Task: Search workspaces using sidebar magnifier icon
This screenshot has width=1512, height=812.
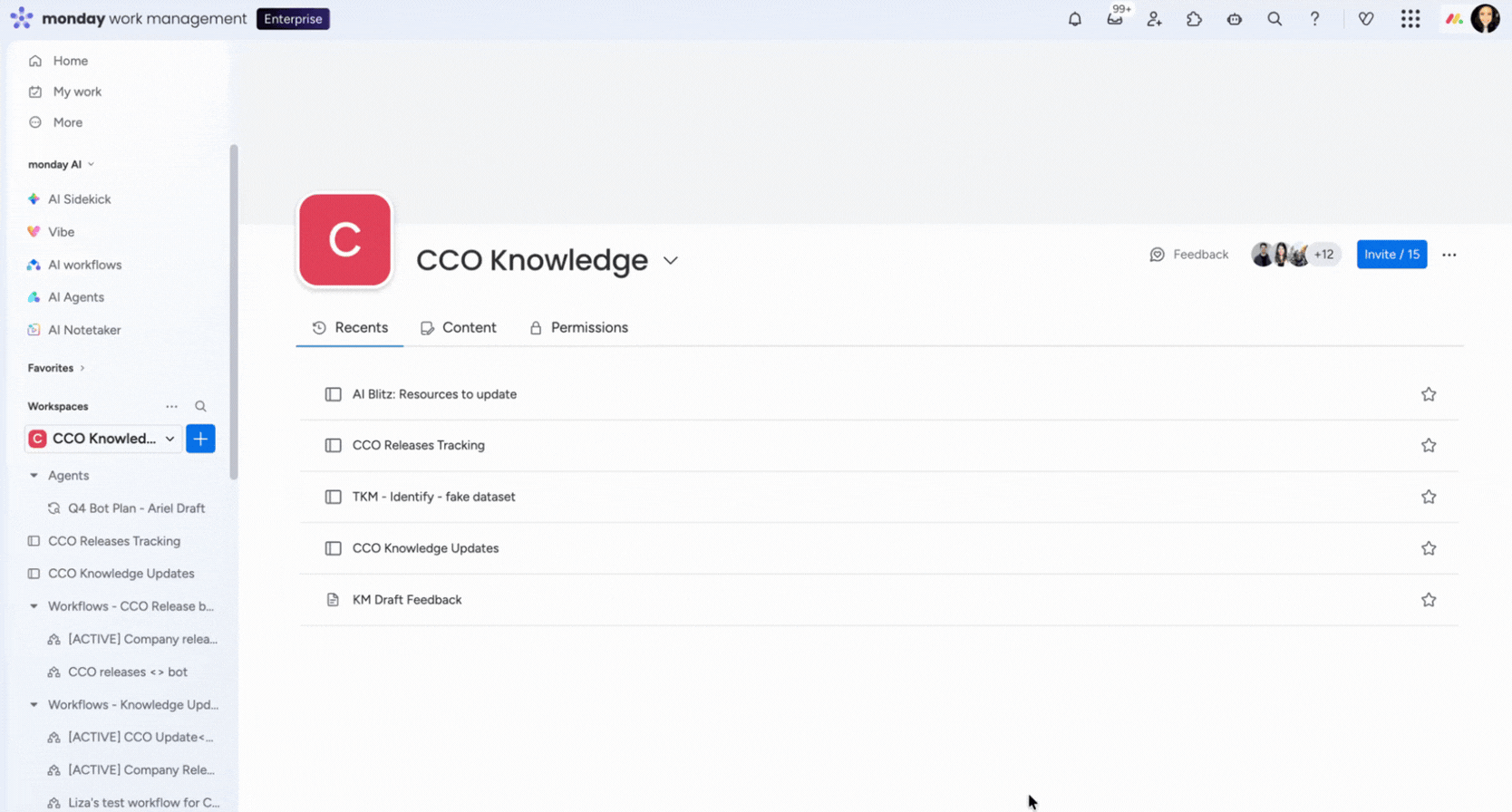Action: click(x=200, y=407)
